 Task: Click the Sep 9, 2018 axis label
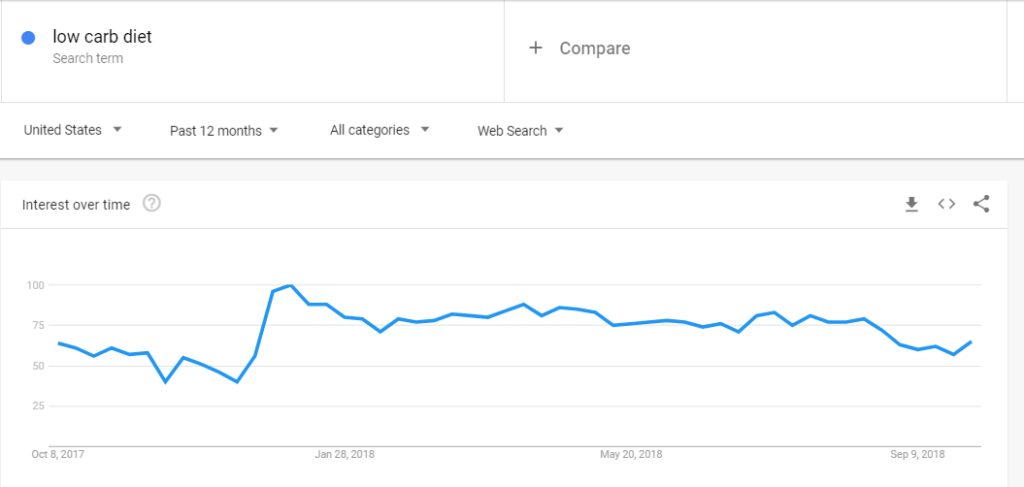click(918, 454)
